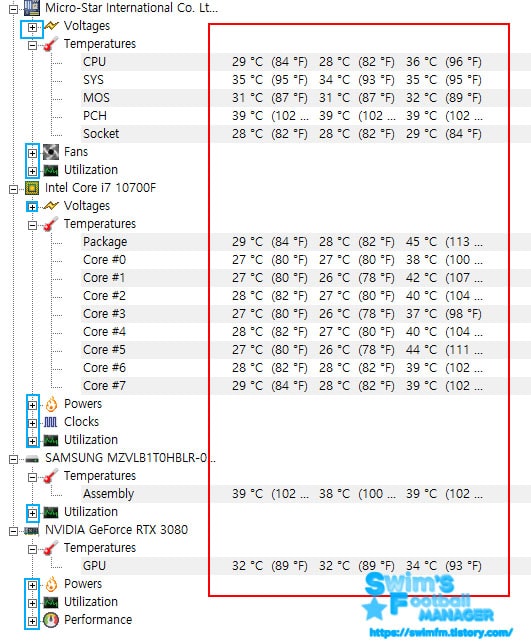531x644 pixels.
Task: Select the Core #2 row
Action: pyautogui.click(x=306, y=296)
